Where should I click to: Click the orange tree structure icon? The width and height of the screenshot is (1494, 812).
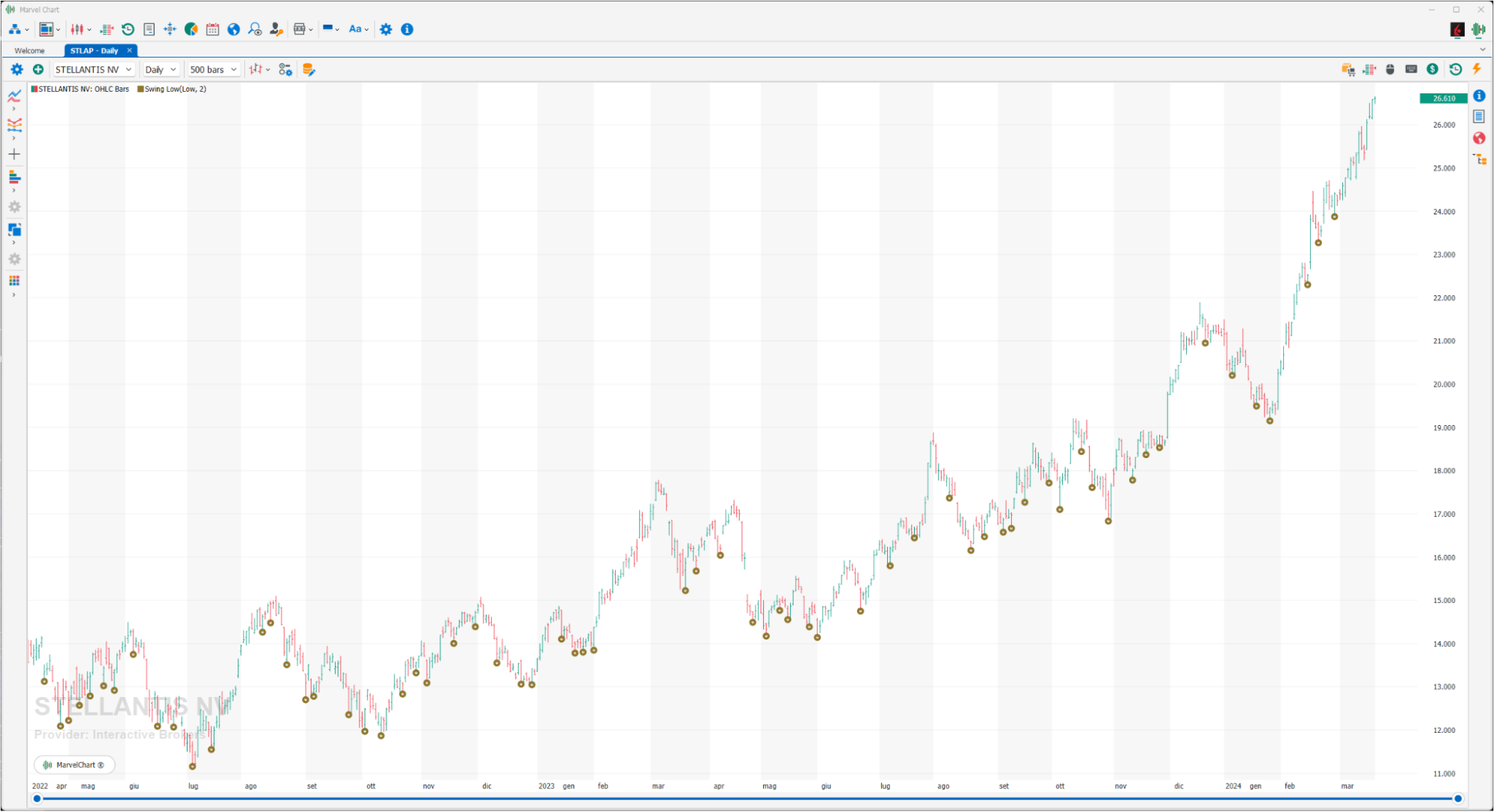click(1479, 159)
